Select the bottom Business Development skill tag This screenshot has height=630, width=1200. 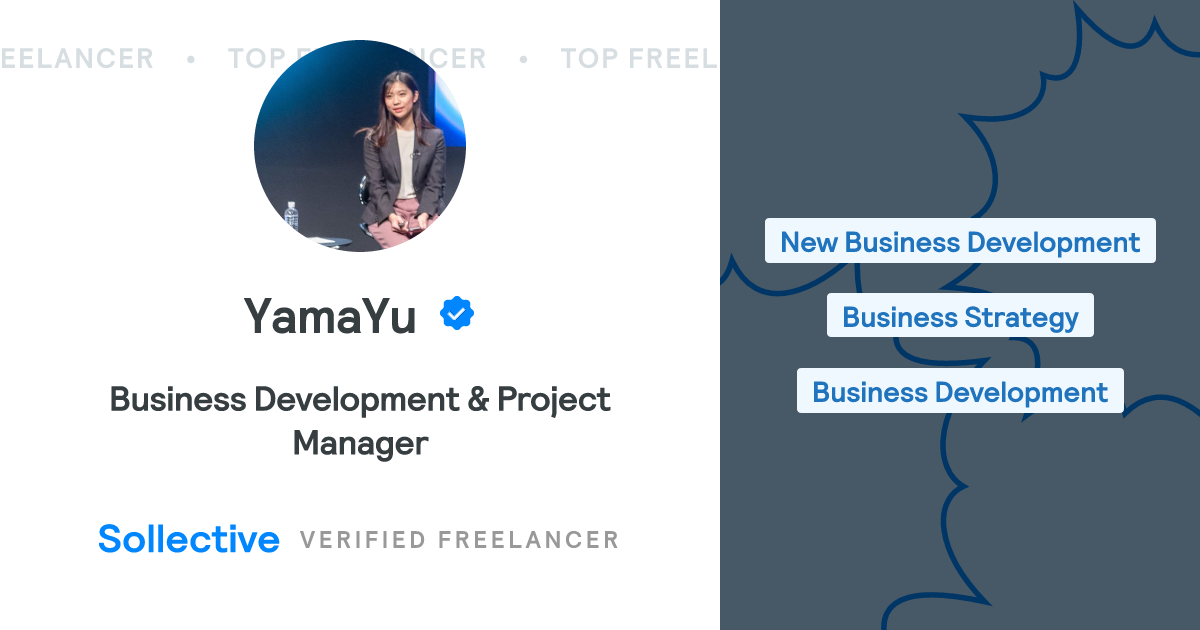[960, 392]
